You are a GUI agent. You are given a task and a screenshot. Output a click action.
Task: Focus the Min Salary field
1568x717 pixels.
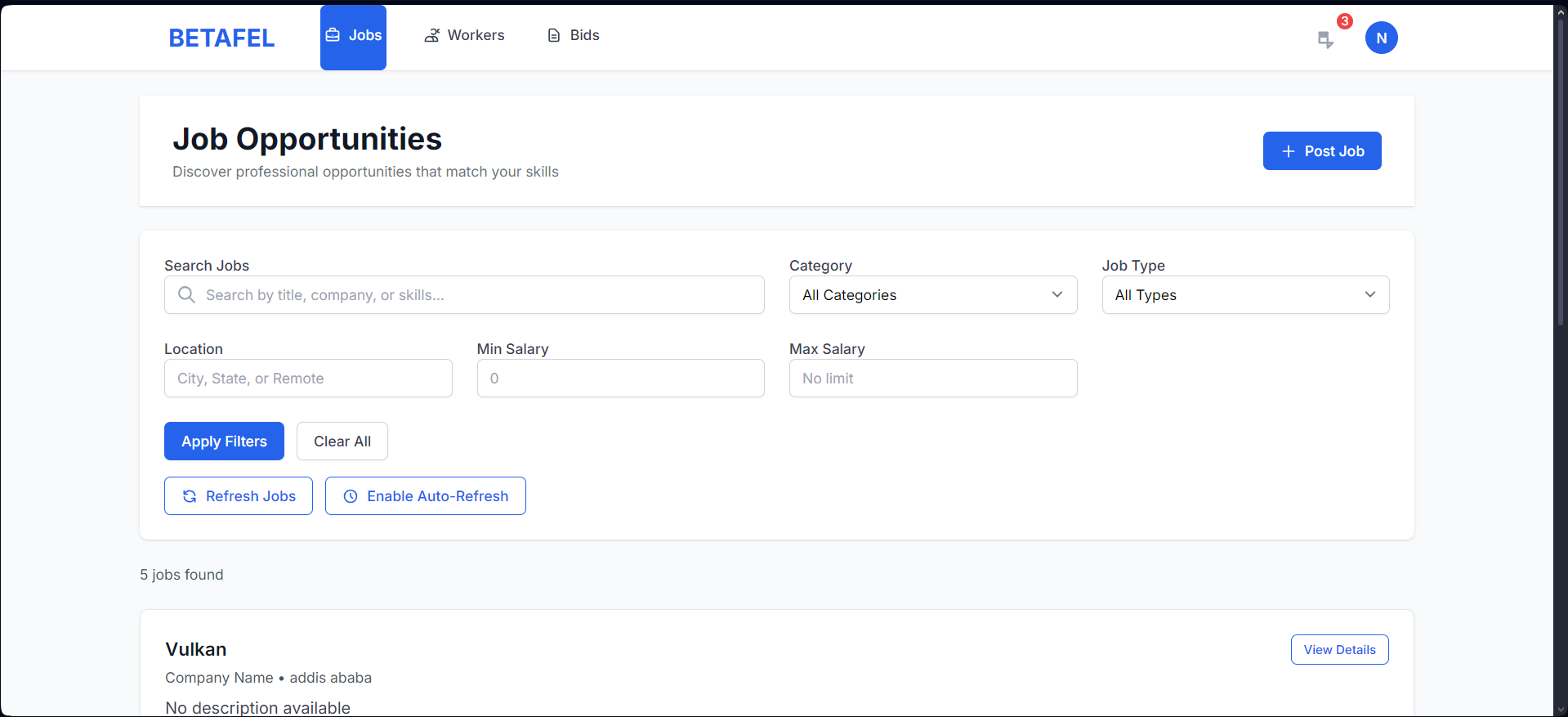(620, 378)
